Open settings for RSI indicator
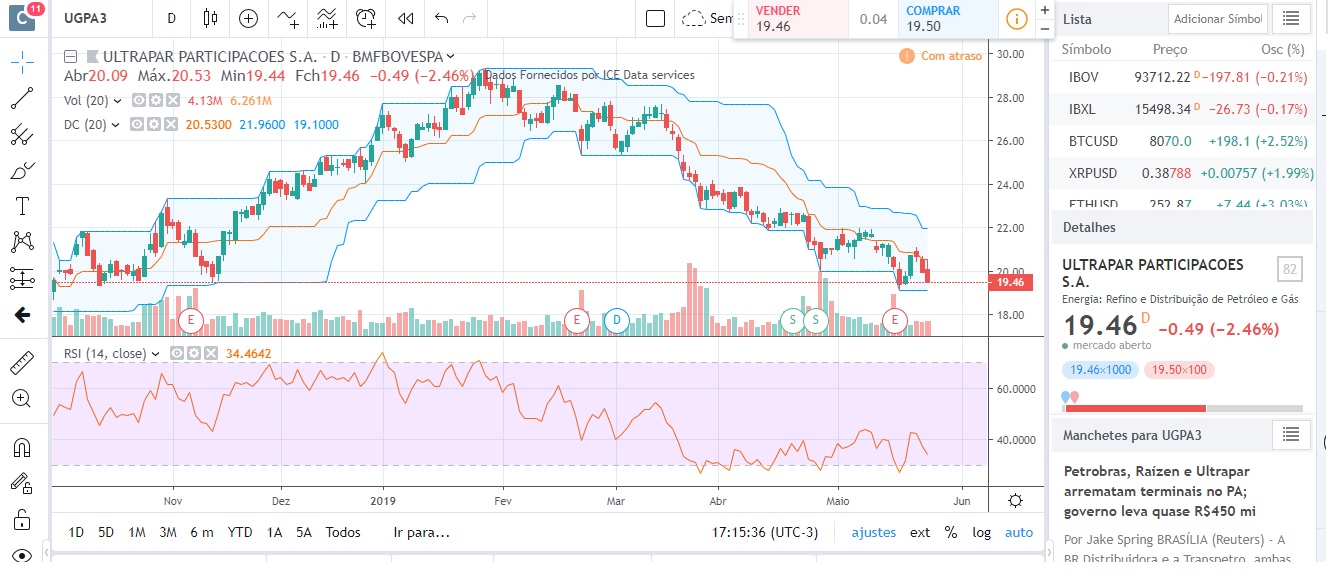The width and height of the screenshot is (1328, 582). tap(193, 353)
